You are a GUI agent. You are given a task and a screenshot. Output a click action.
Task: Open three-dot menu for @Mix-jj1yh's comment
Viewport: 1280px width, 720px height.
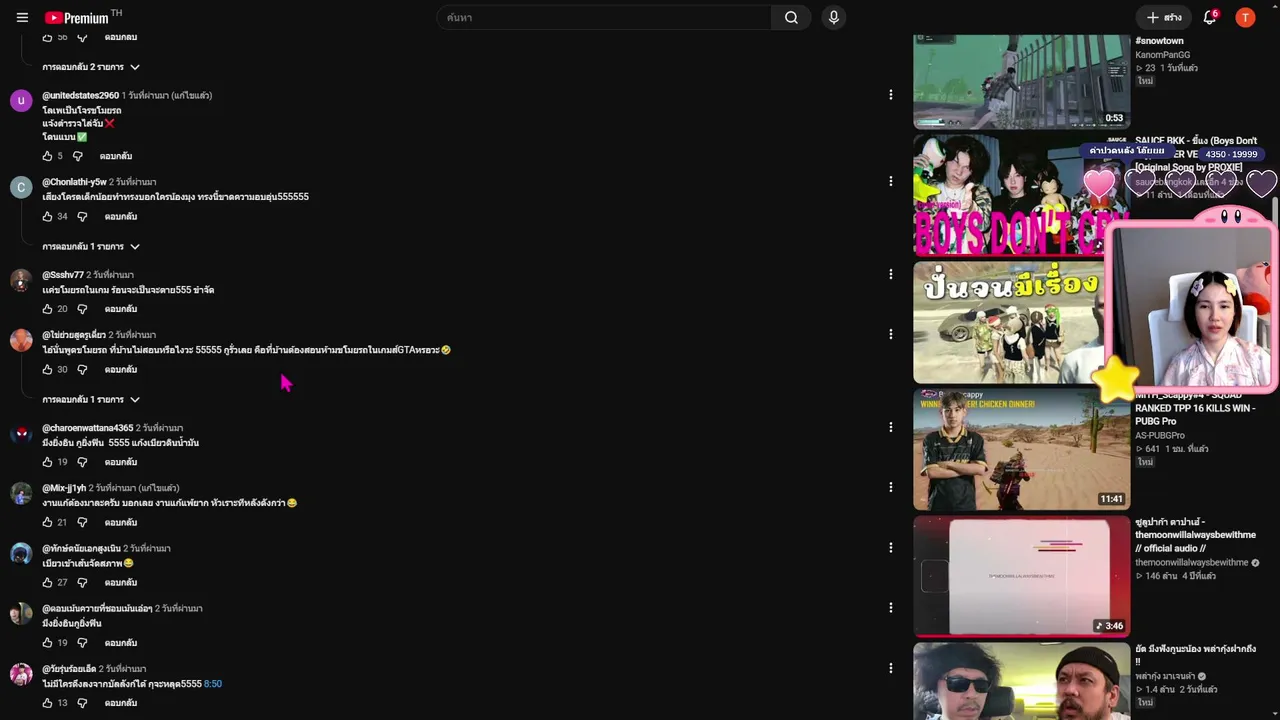coord(890,487)
